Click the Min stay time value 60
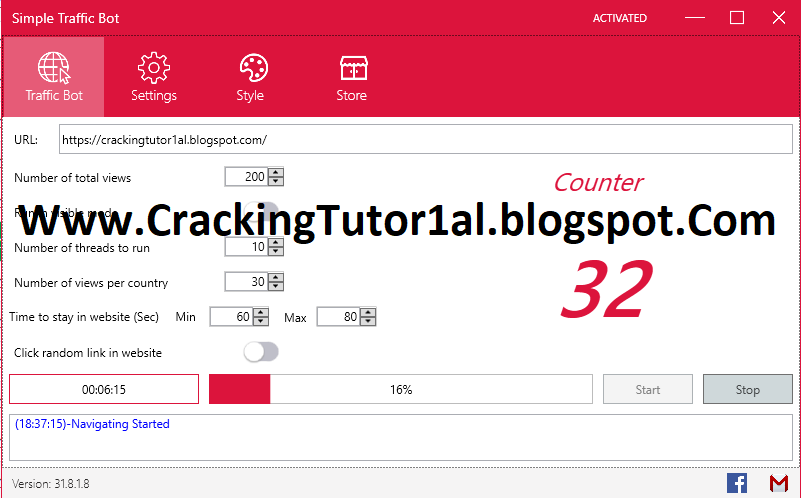Screen dimensions: 801x498 click(x=231, y=317)
